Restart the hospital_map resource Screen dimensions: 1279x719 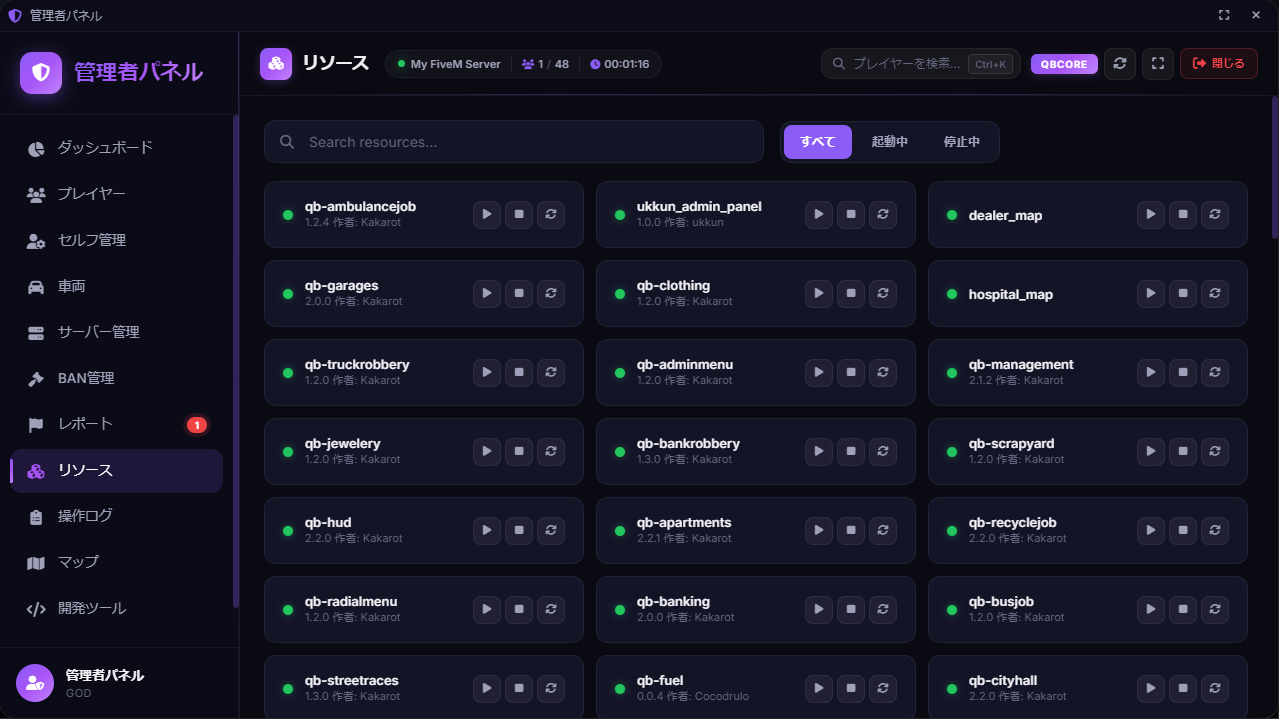[x=1215, y=293]
